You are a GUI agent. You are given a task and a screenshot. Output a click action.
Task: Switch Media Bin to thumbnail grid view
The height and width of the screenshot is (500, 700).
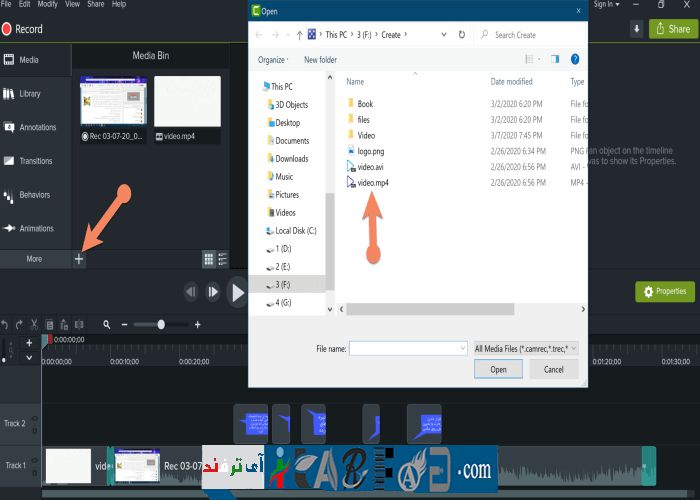209,259
